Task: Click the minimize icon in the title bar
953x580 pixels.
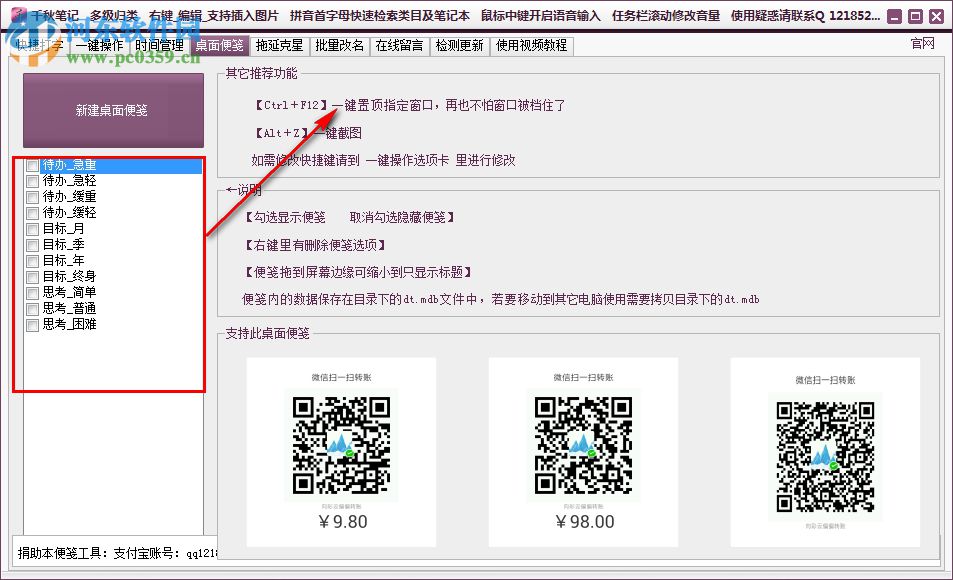Action: (x=896, y=15)
